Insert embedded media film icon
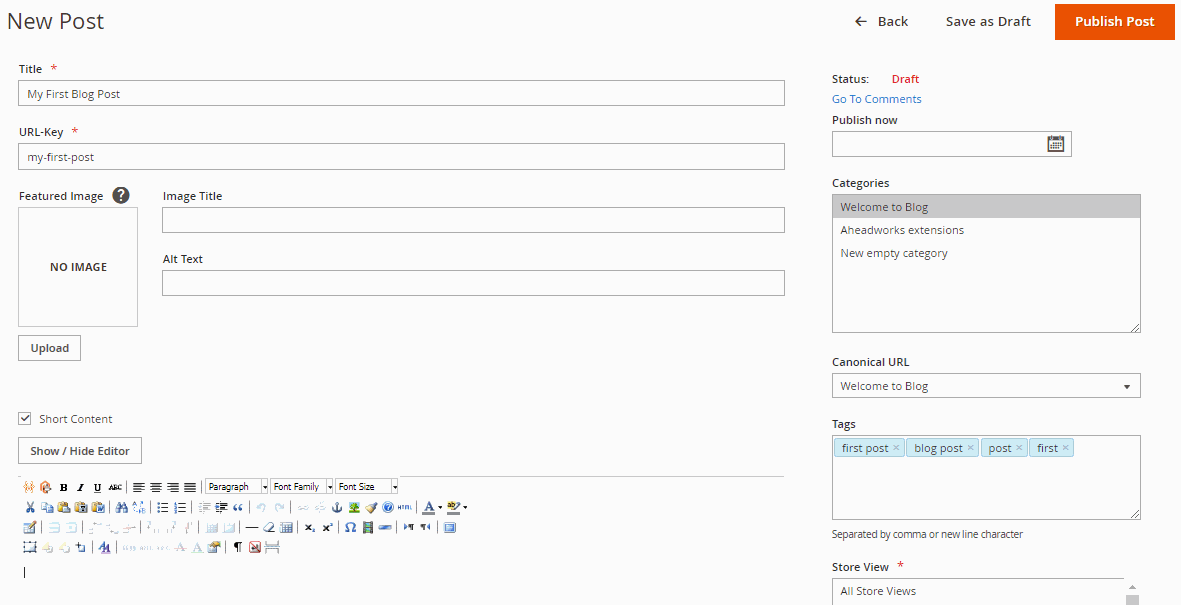The height and width of the screenshot is (605, 1181). pos(368,527)
